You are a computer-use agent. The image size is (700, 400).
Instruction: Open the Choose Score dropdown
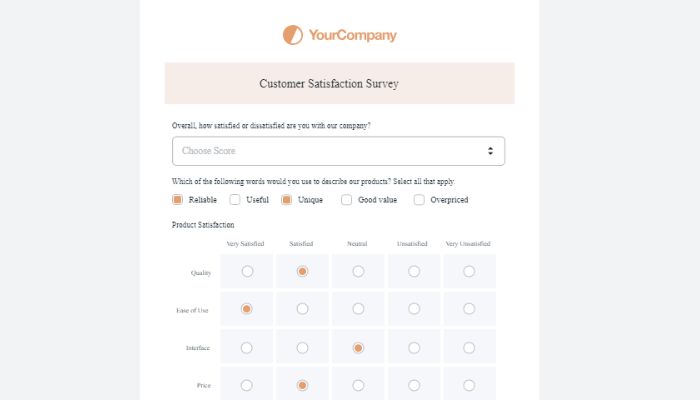(x=338, y=151)
